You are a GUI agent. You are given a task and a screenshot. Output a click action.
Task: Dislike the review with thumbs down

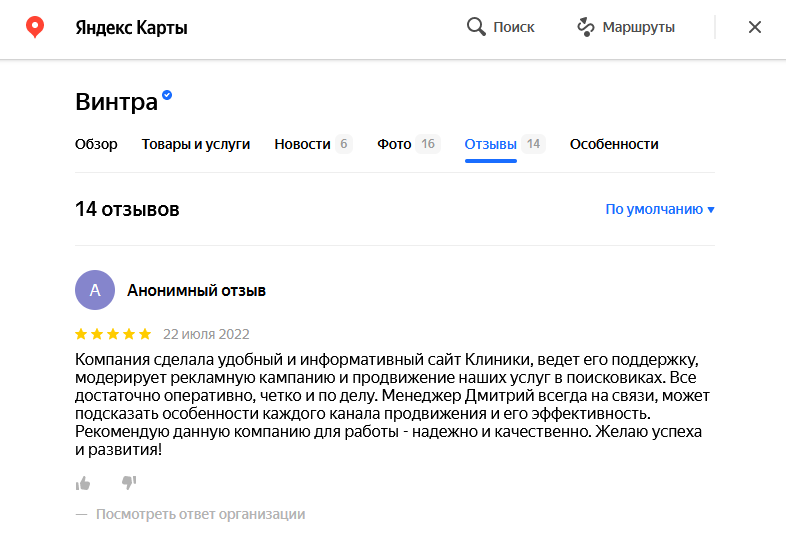click(129, 482)
